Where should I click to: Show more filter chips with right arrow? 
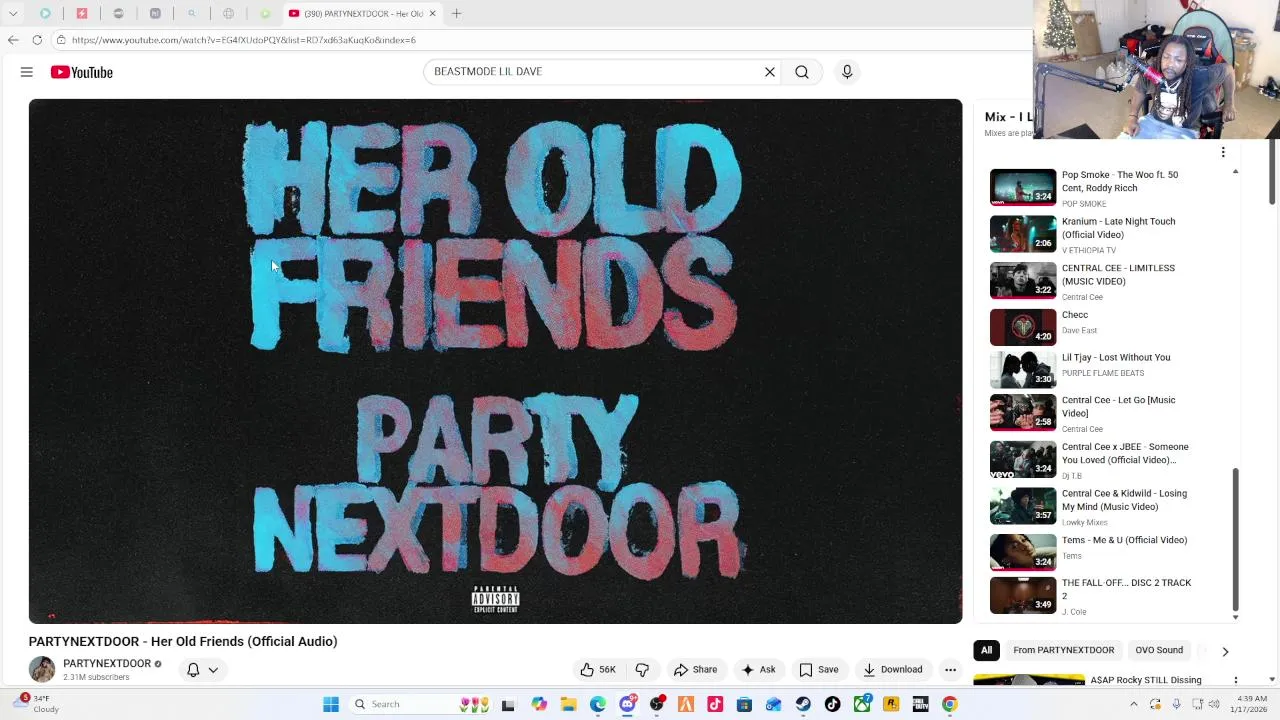1225,651
